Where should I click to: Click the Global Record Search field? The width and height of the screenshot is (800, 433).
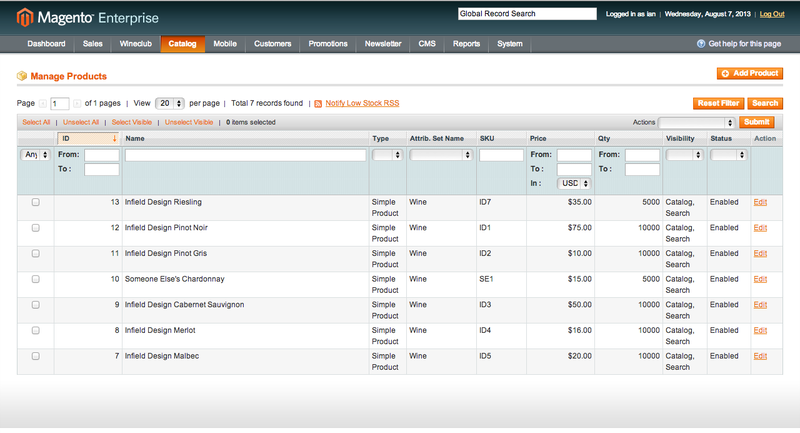[527, 14]
